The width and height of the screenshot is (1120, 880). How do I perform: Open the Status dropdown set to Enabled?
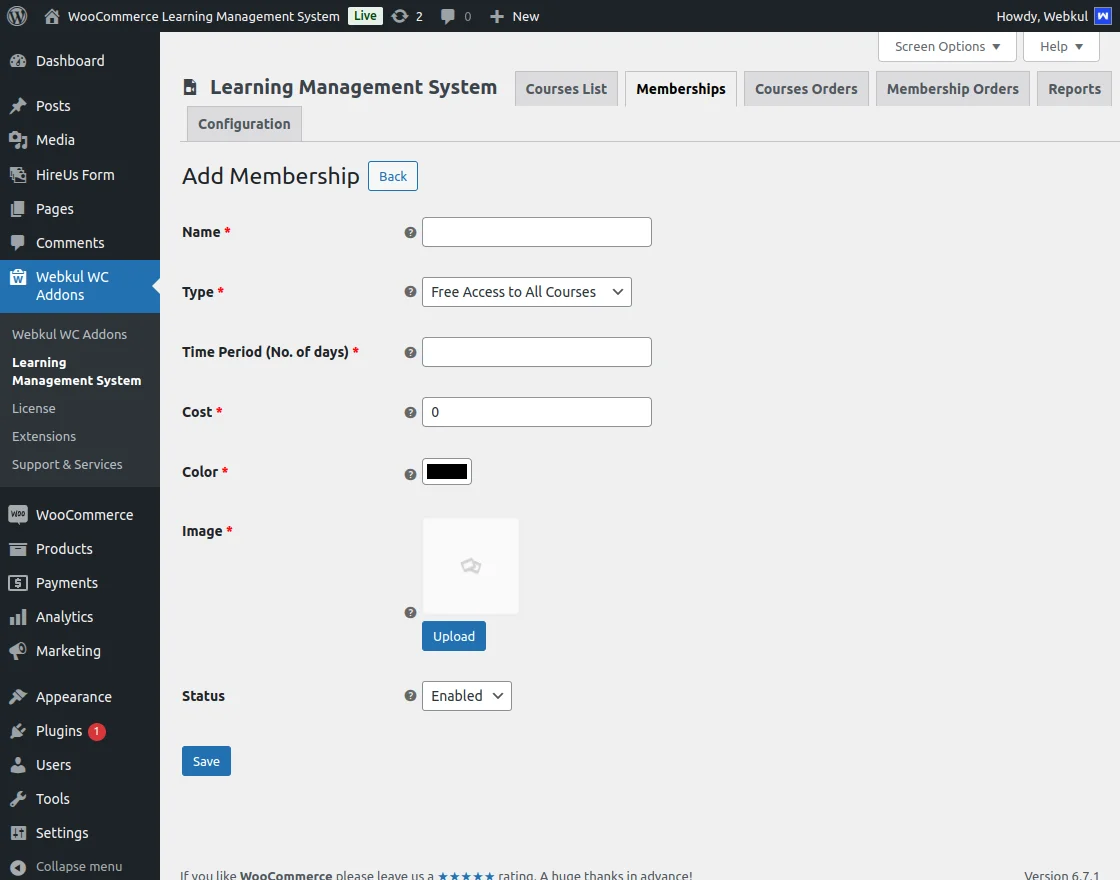tap(466, 696)
